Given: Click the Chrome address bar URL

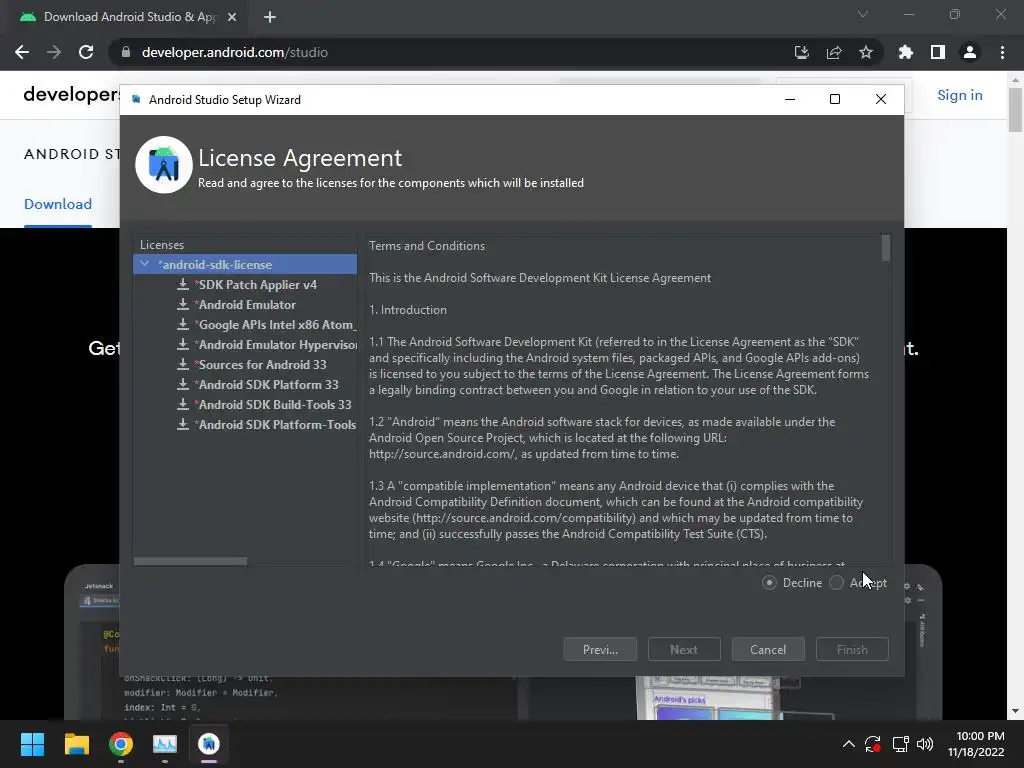Looking at the screenshot, I should 234,52.
